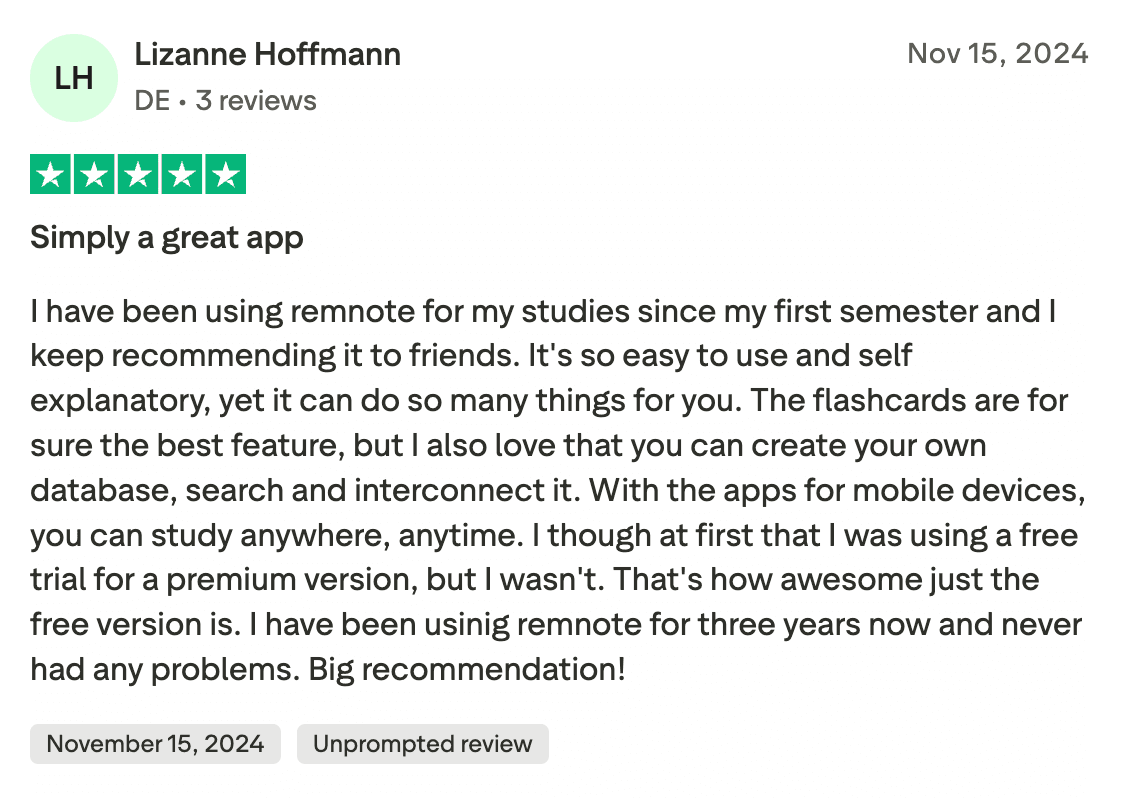Click the DE country code label
Viewport: 1140px width, 798px height.
(x=152, y=101)
